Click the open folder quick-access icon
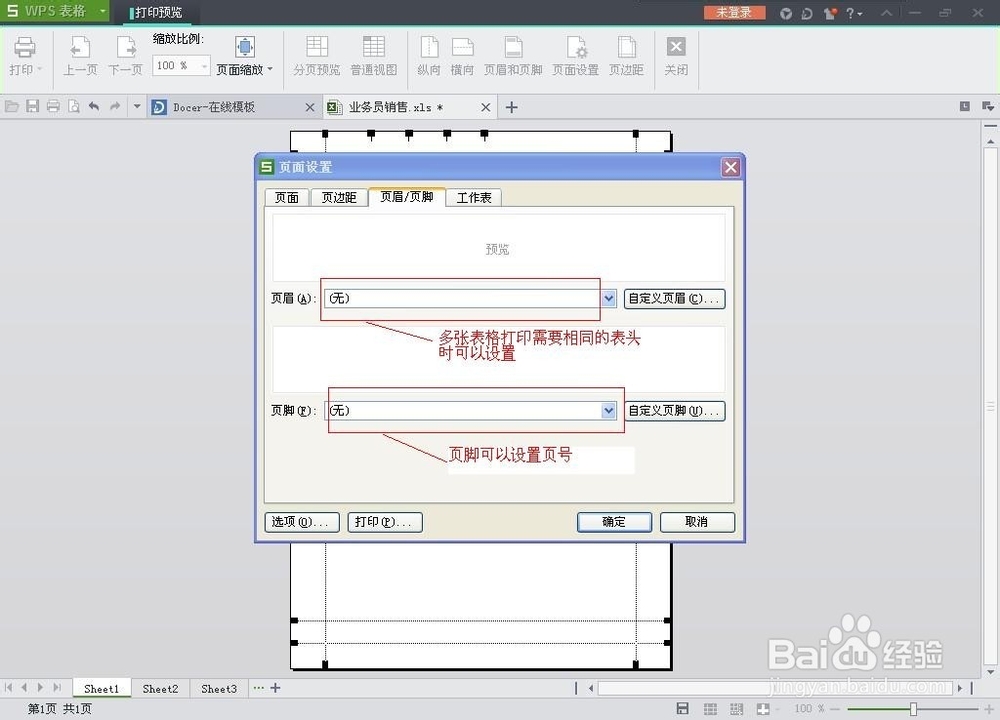This screenshot has width=1000, height=720. tap(11, 107)
